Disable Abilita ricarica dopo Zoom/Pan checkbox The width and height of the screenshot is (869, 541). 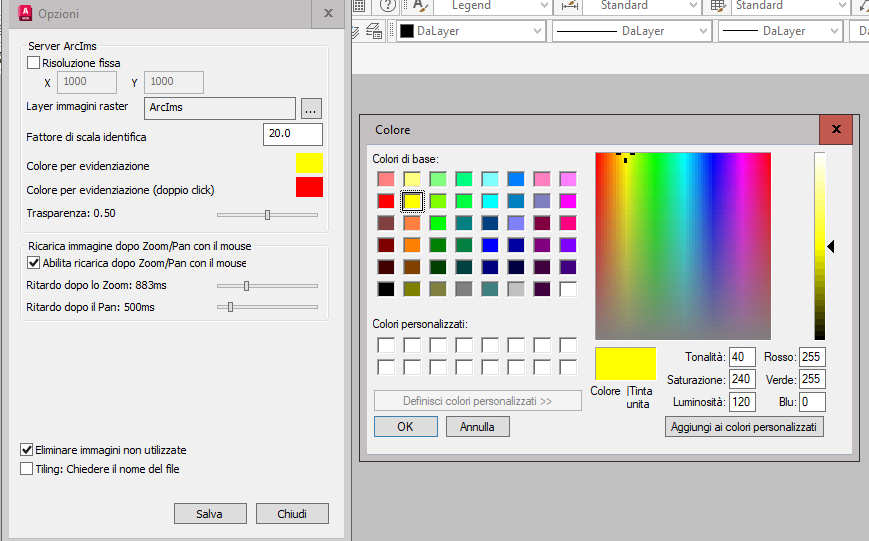[33, 263]
